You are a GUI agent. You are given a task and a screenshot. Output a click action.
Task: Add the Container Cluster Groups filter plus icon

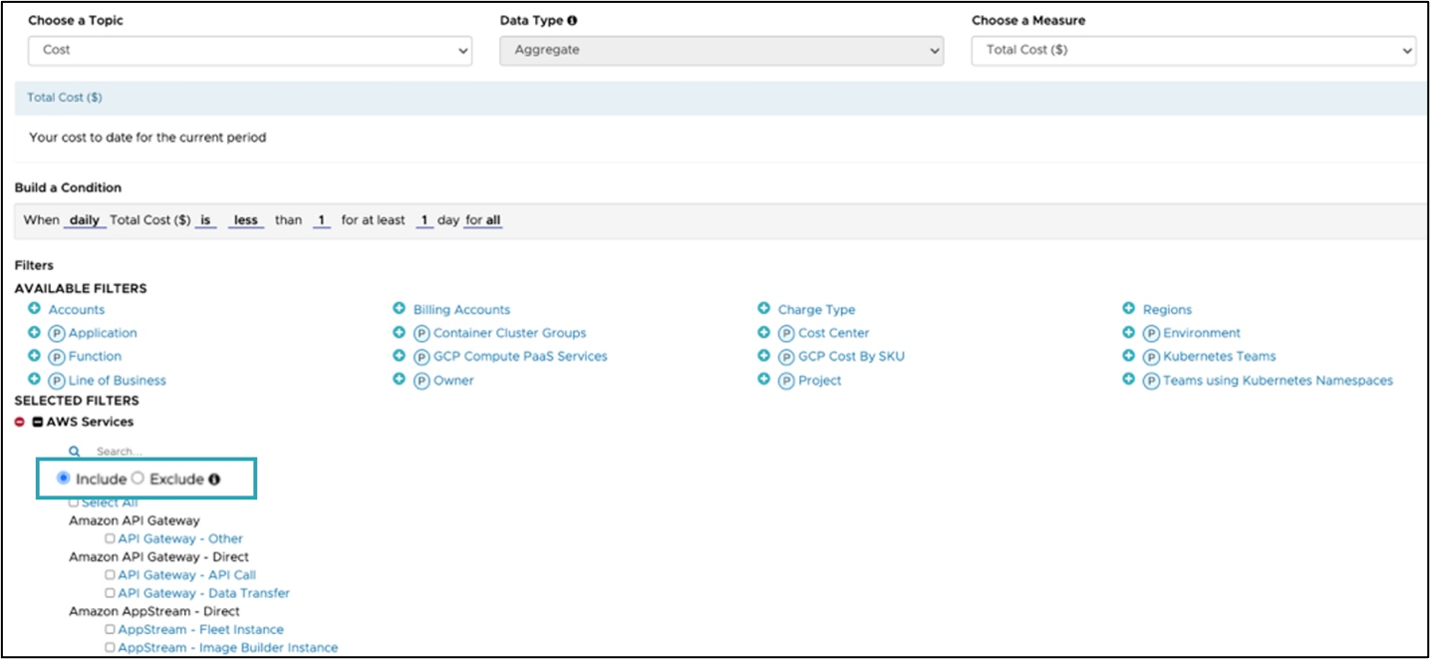pyautogui.click(x=399, y=332)
